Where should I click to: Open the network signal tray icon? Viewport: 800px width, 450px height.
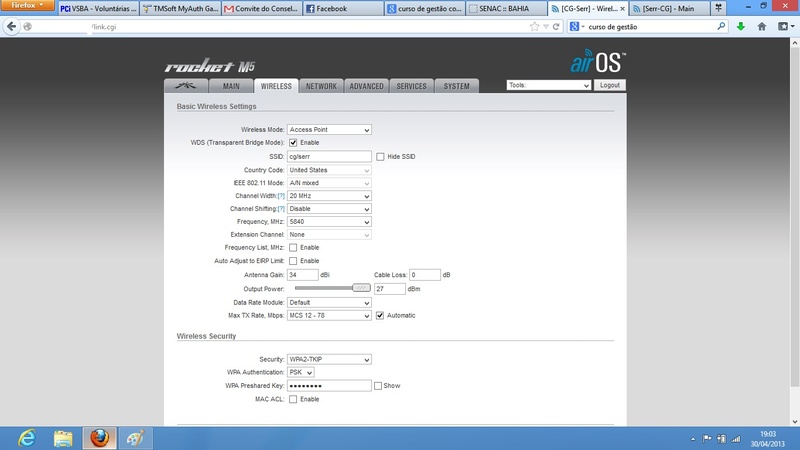[x=736, y=438]
